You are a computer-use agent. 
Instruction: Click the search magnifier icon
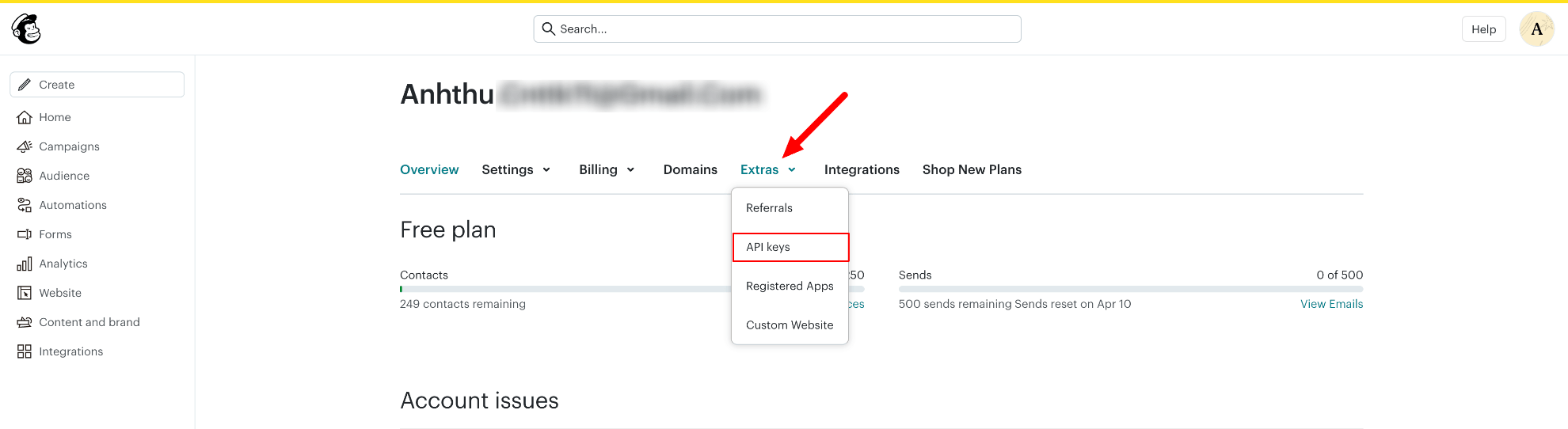[x=548, y=28]
